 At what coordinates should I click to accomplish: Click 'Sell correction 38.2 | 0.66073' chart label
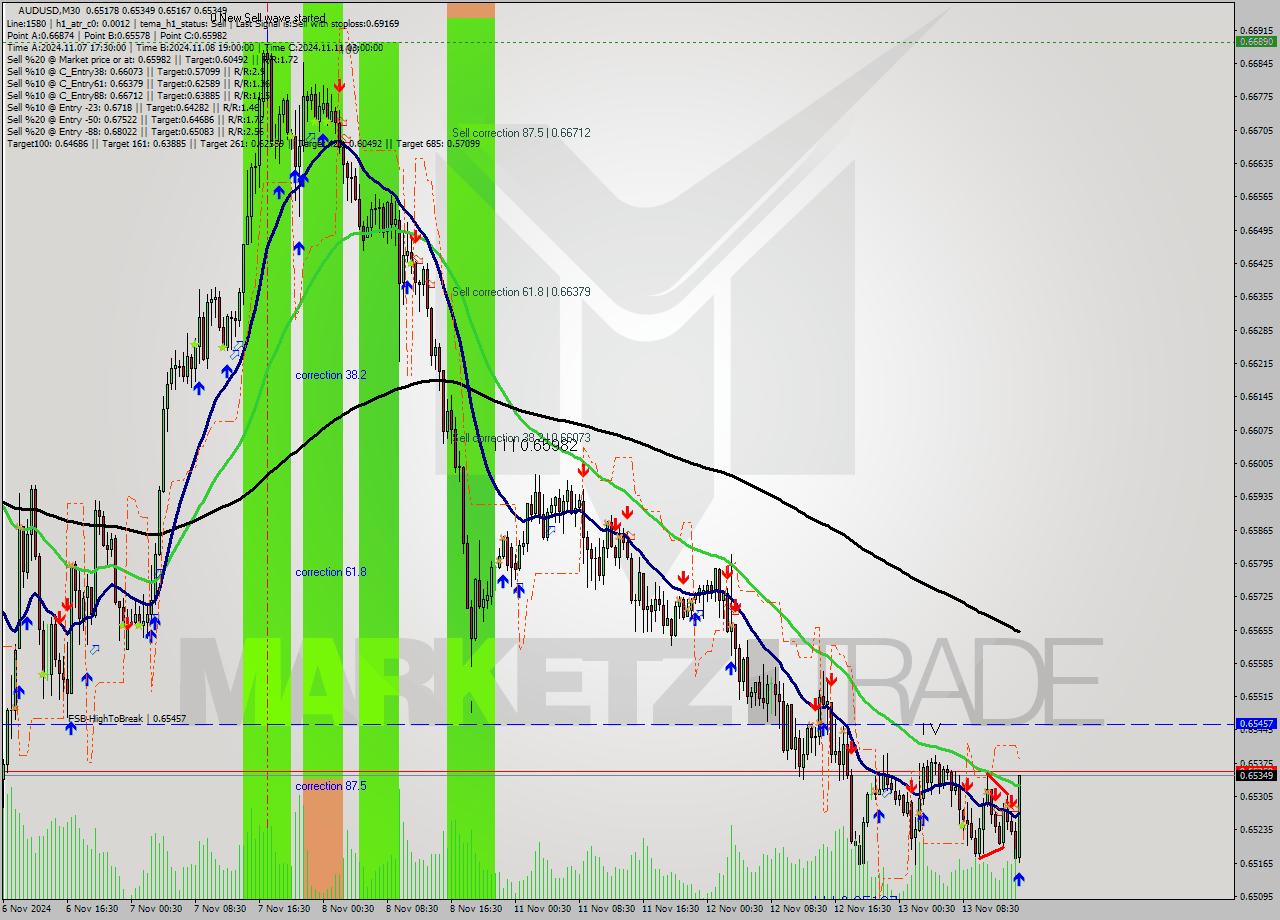(x=521, y=438)
